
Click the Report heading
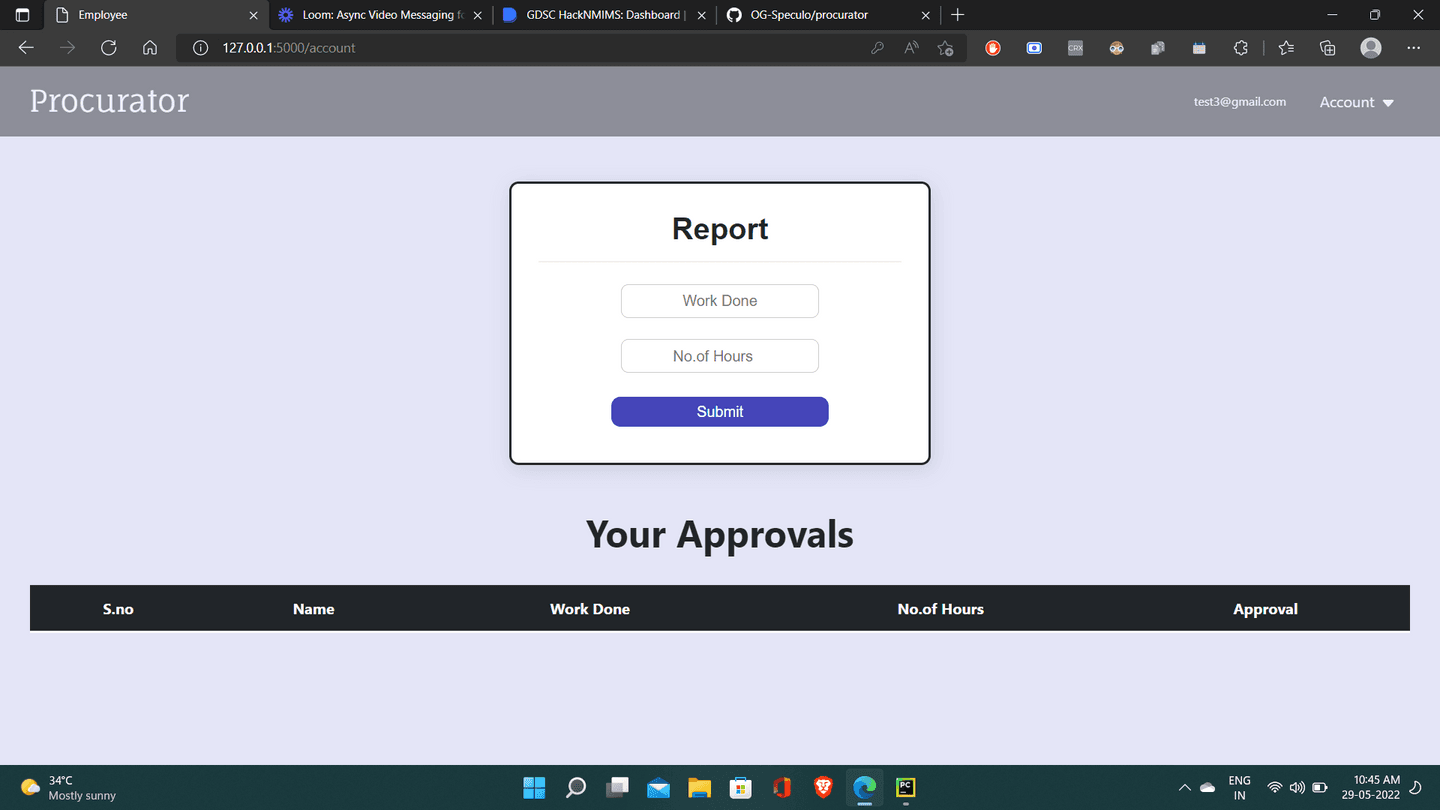click(720, 229)
